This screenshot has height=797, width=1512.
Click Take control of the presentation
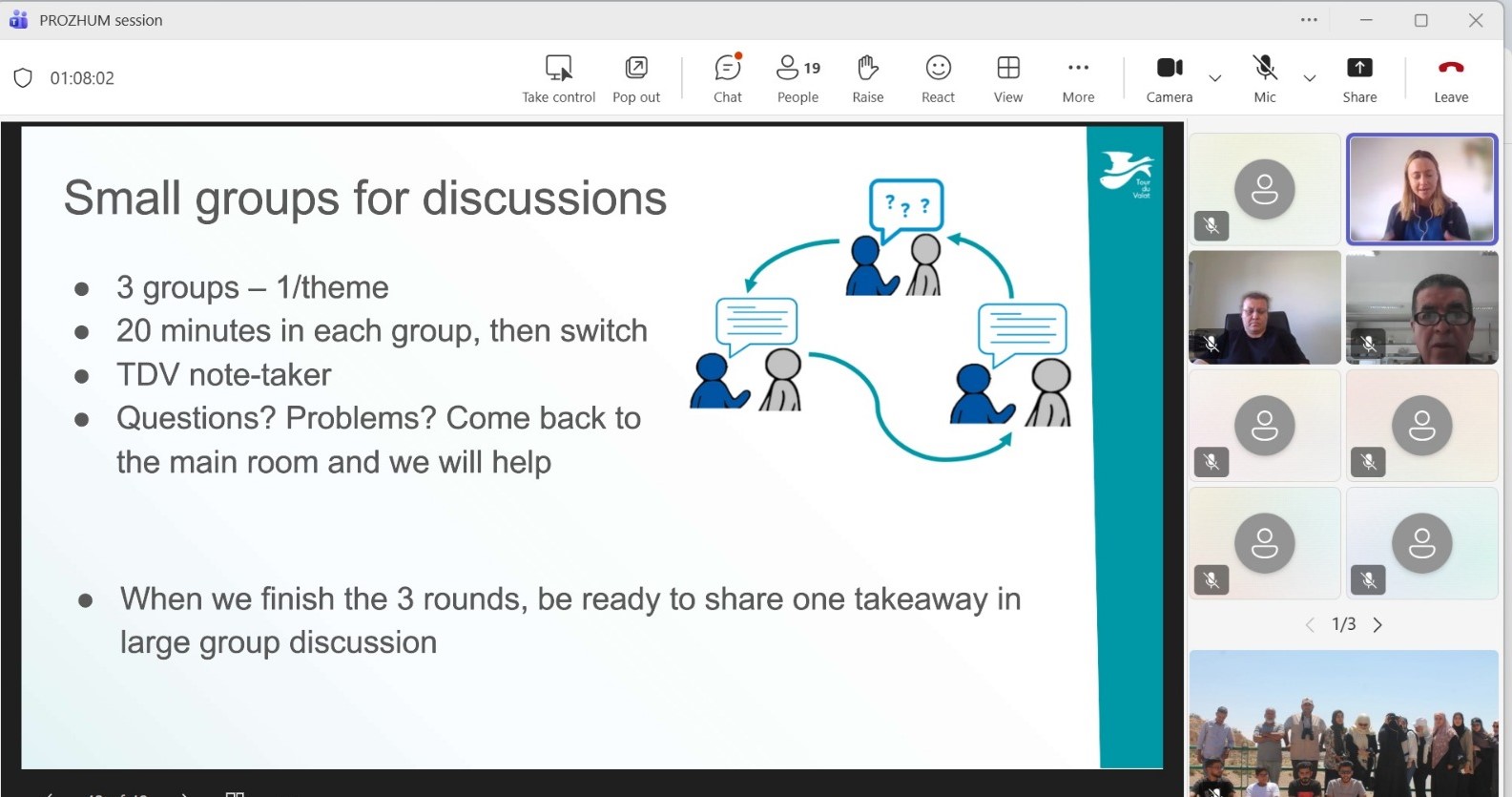[x=558, y=78]
